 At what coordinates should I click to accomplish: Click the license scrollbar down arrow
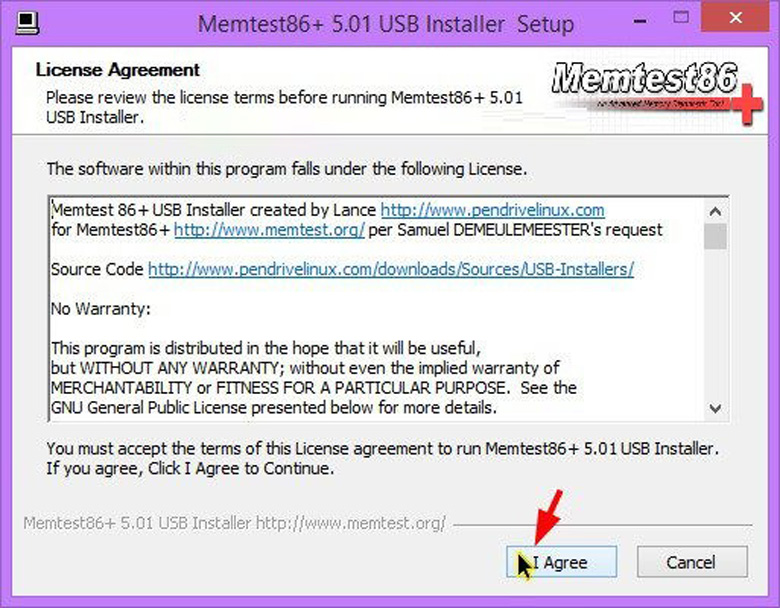click(x=715, y=408)
